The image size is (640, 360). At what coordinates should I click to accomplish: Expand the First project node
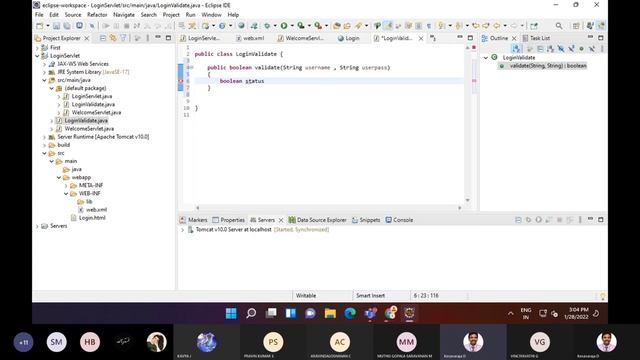pyautogui.click(x=37, y=48)
